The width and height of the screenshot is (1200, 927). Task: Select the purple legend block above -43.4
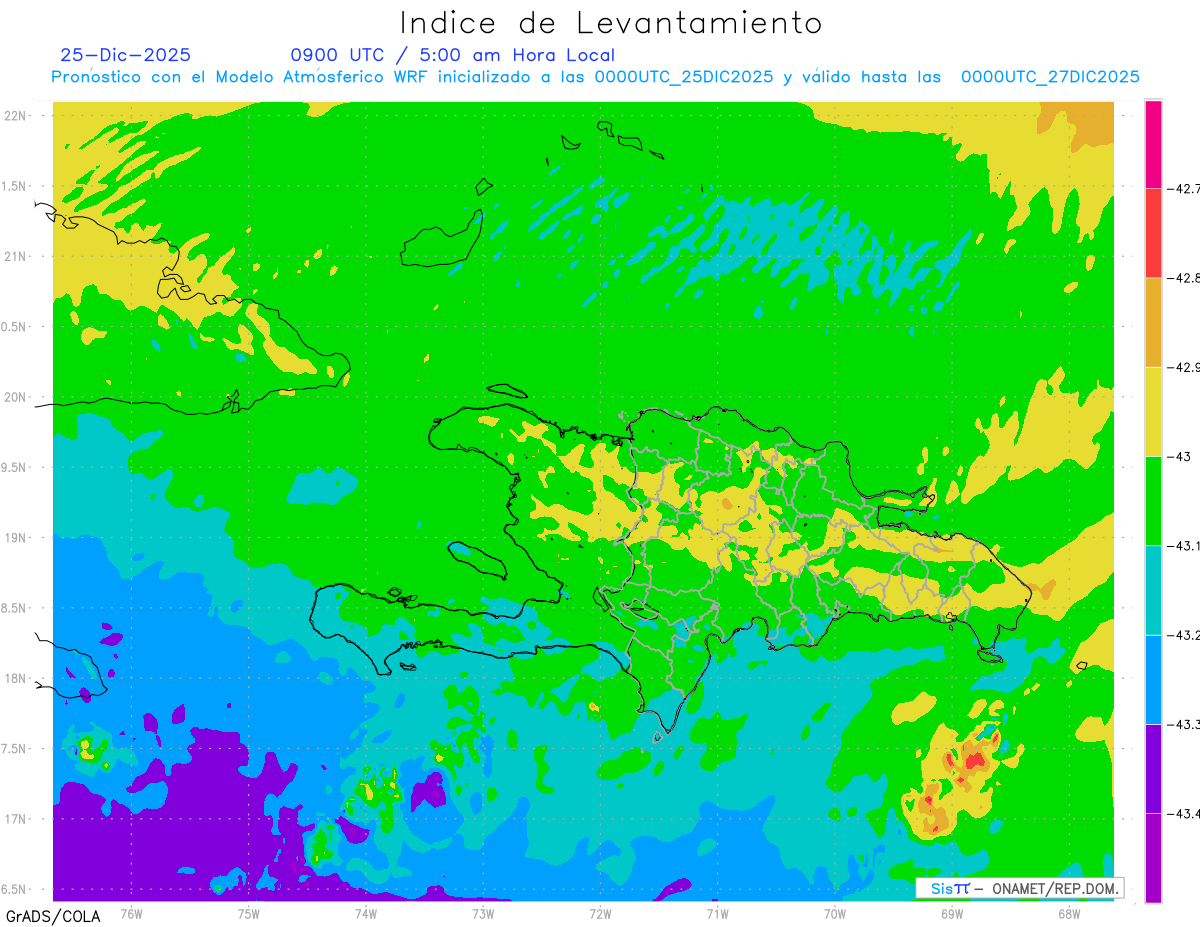click(x=1153, y=767)
